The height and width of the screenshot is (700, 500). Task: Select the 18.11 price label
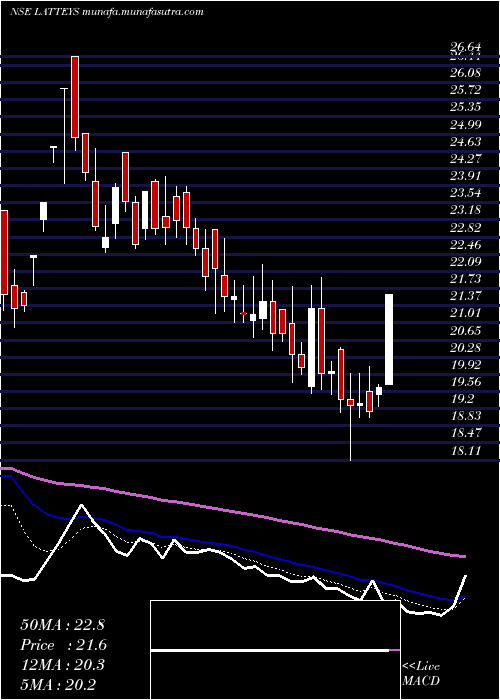coord(465,450)
